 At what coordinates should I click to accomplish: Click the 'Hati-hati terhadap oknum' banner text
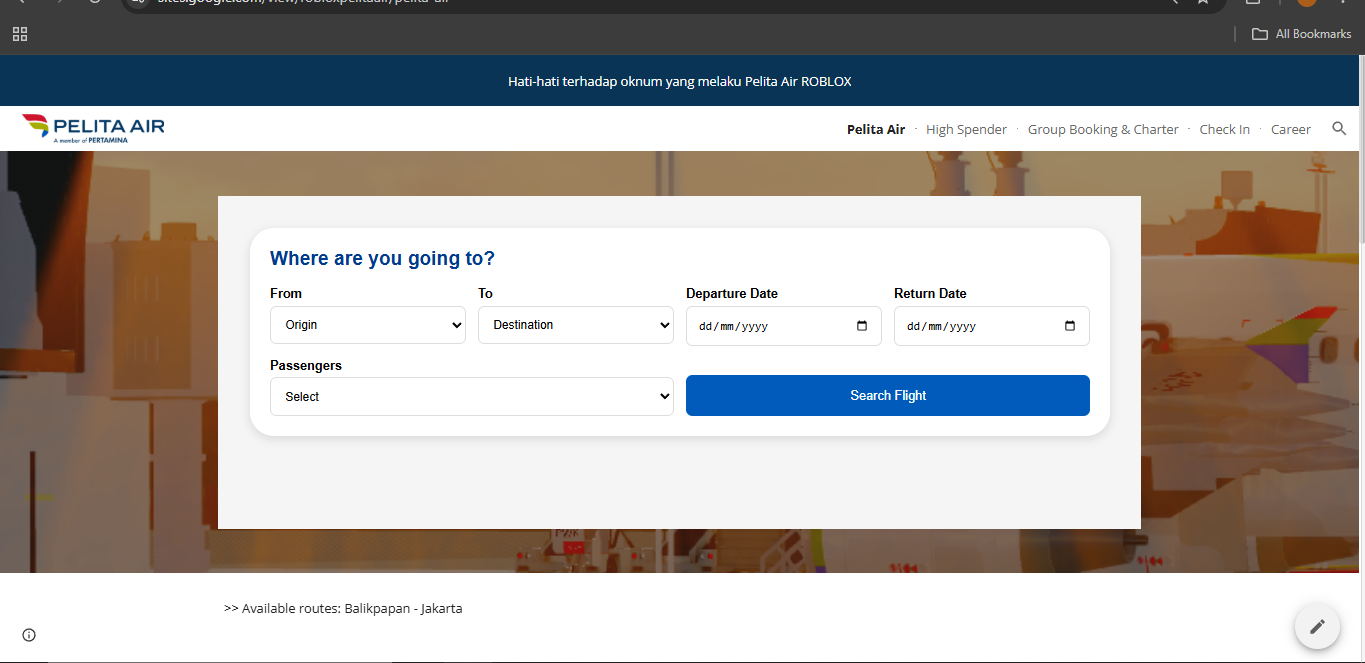pos(680,81)
